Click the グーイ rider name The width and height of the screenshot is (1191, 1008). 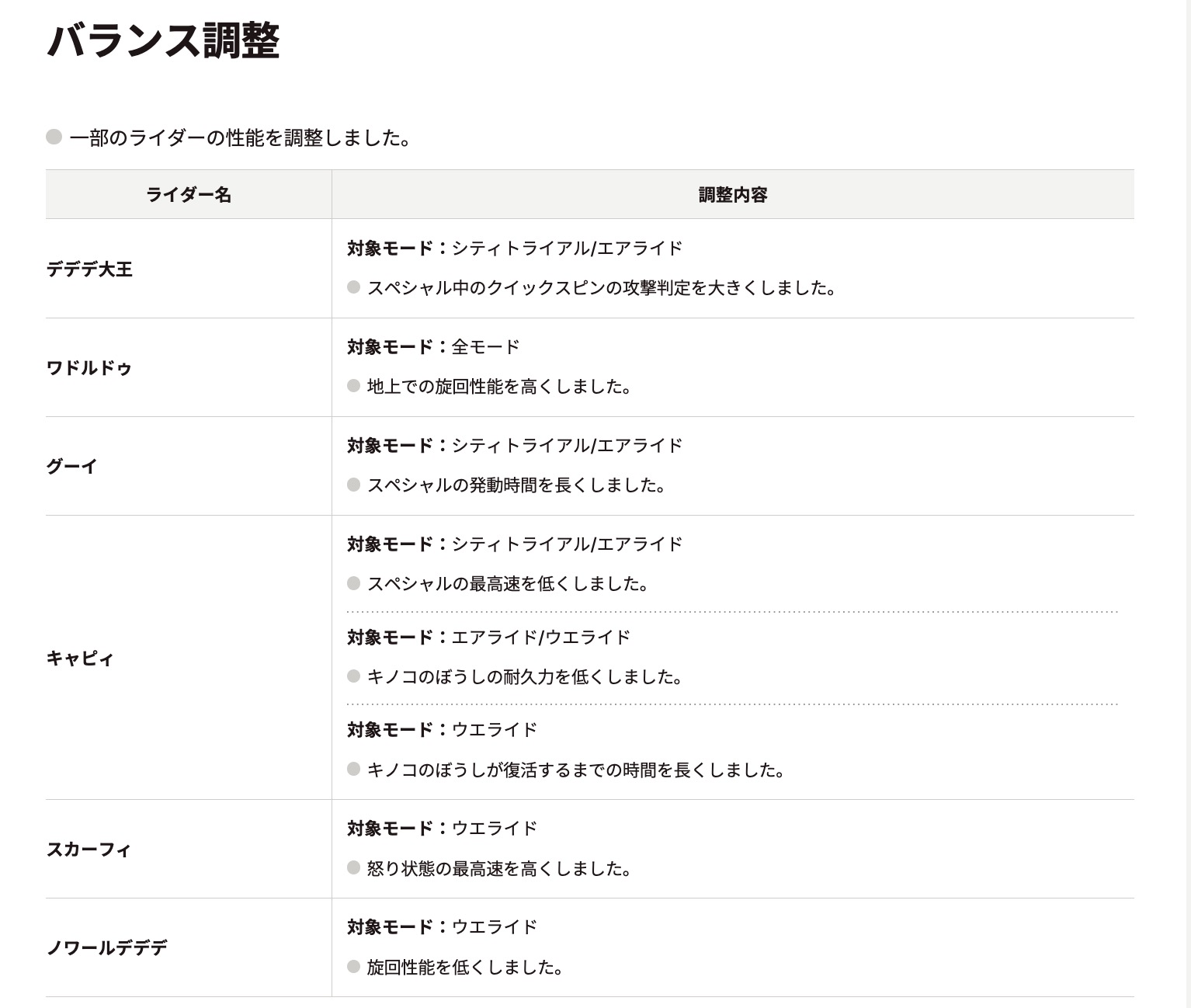72,467
